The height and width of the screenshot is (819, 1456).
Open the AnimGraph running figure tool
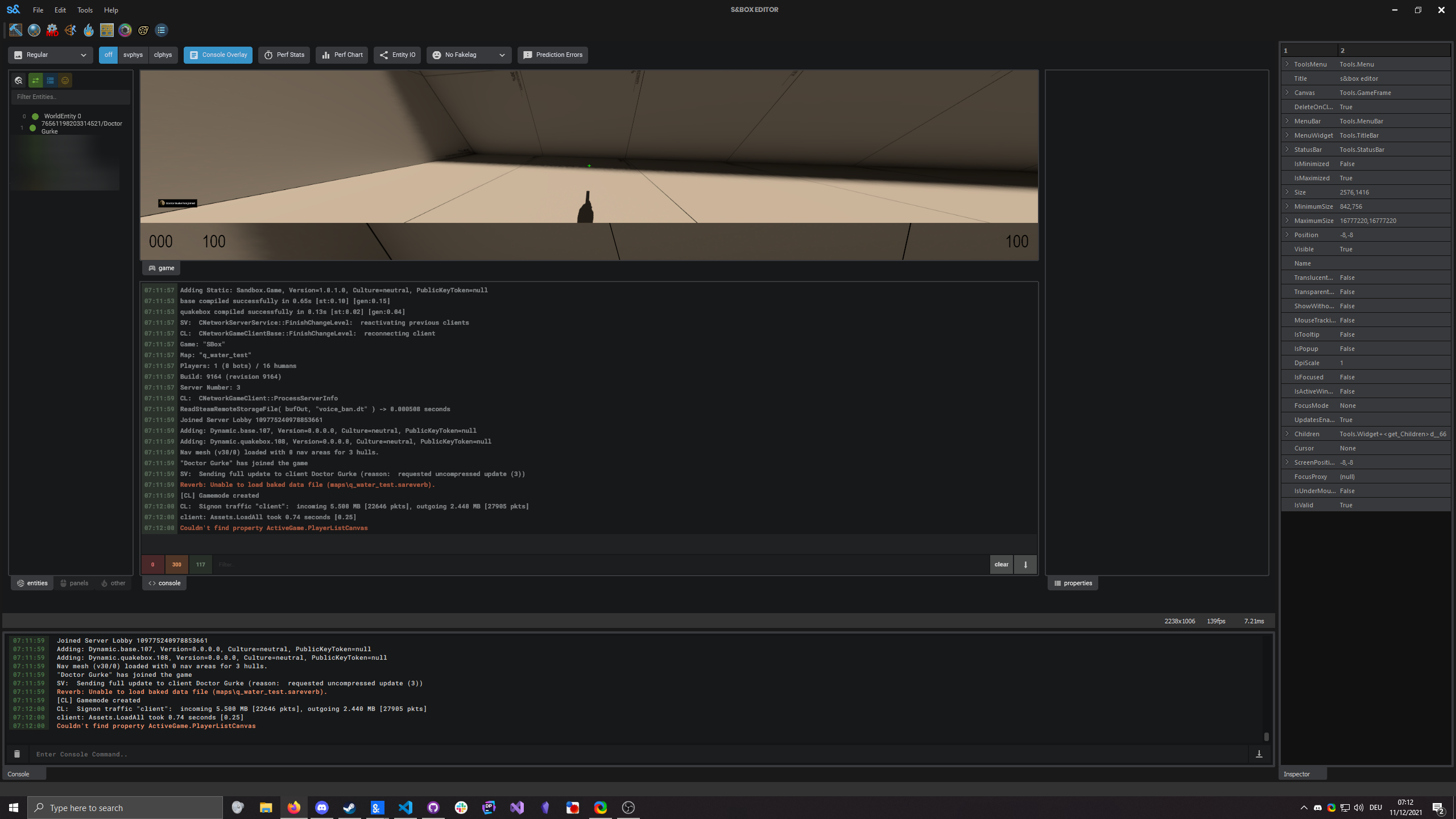[x=71, y=30]
